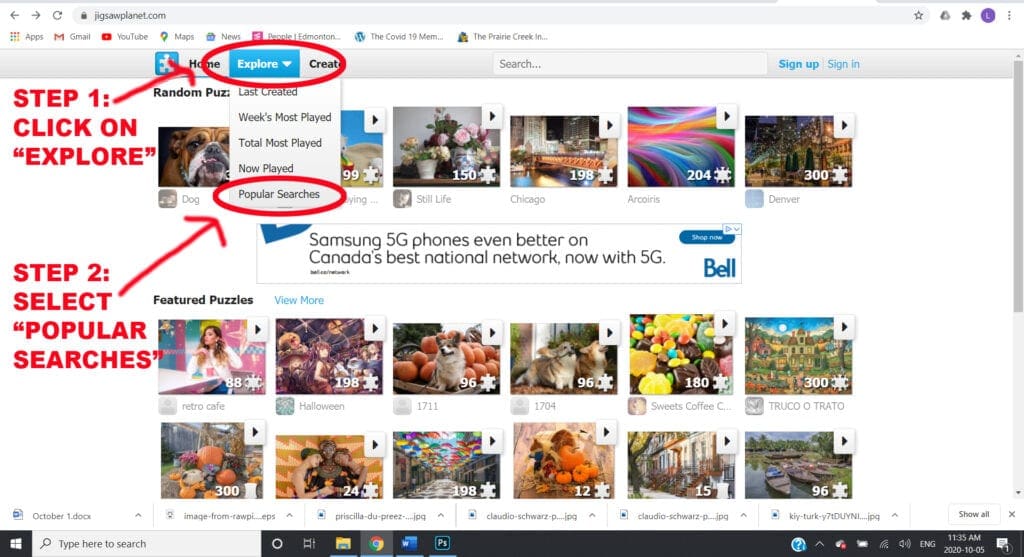
Task: Play the 1704 puzzle arrow button
Action: [x=609, y=333]
